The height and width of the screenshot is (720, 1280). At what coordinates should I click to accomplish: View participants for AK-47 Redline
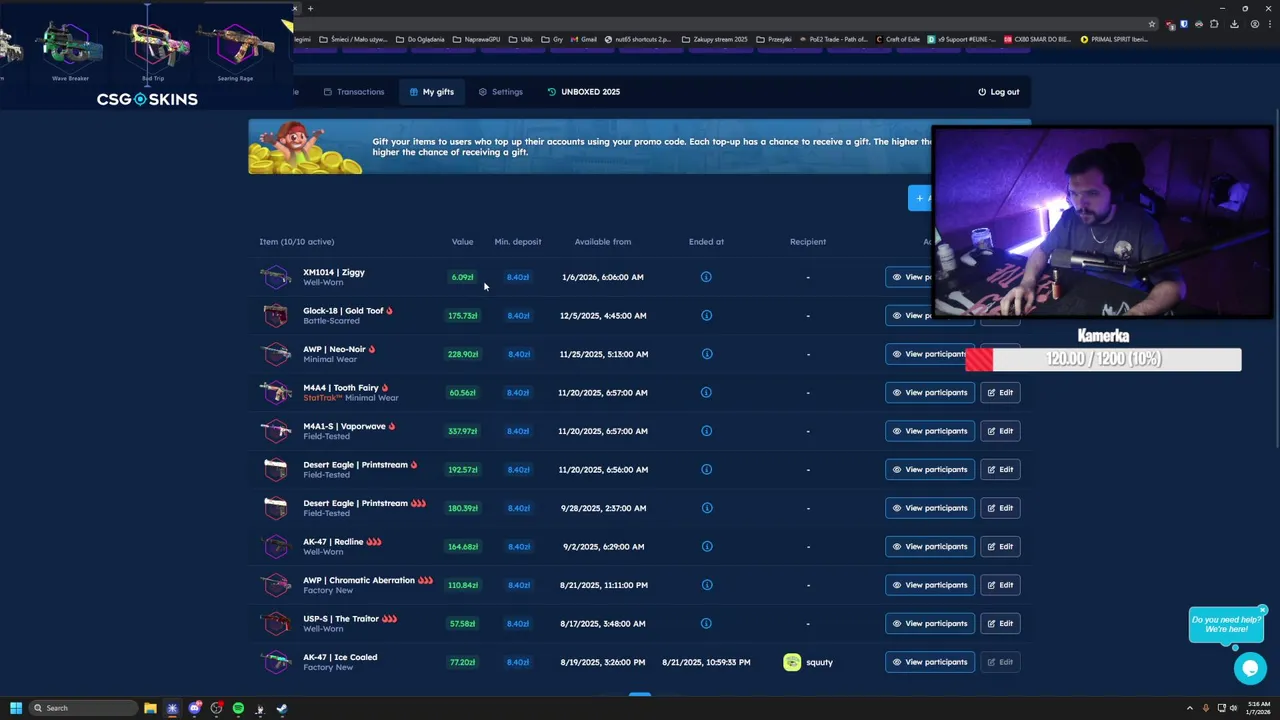coord(930,547)
